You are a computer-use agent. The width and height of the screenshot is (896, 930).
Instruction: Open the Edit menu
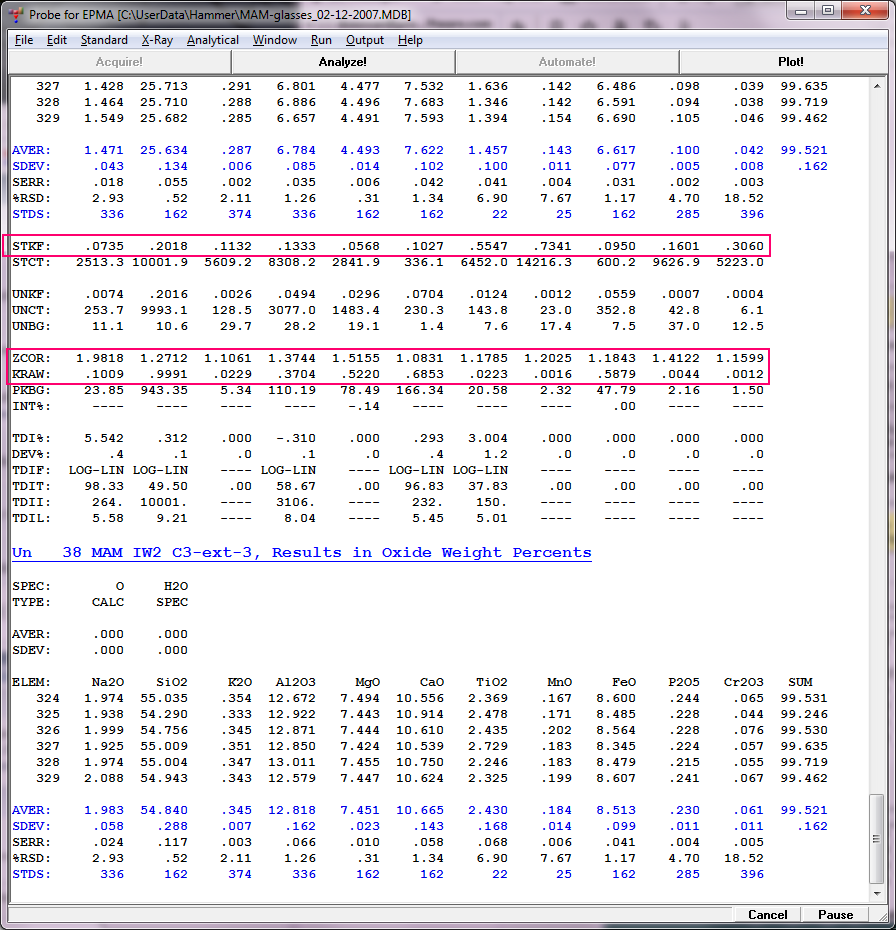pyautogui.click(x=57, y=40)
